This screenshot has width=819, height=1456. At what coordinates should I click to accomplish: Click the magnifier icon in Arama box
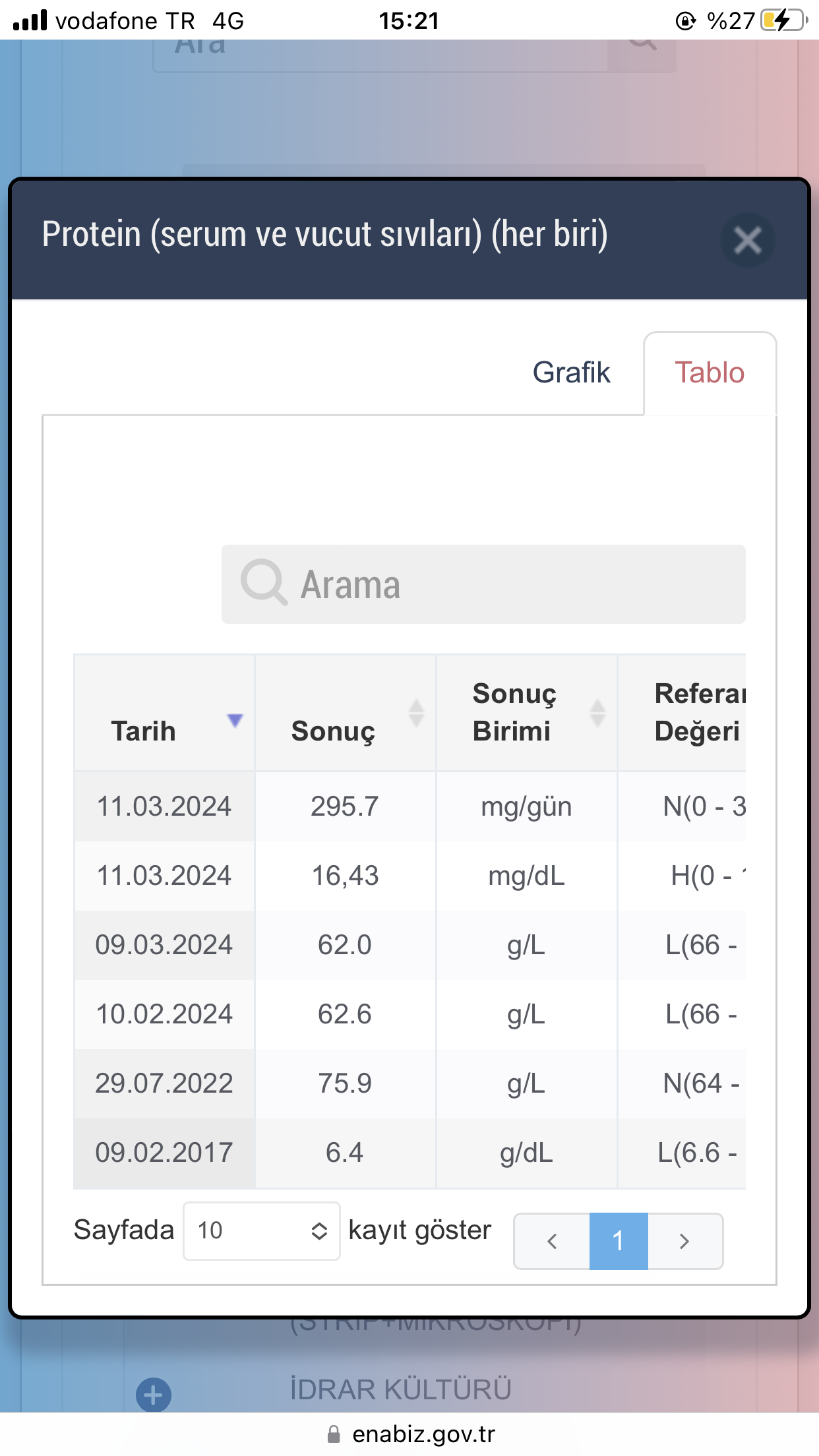(264, 583)
